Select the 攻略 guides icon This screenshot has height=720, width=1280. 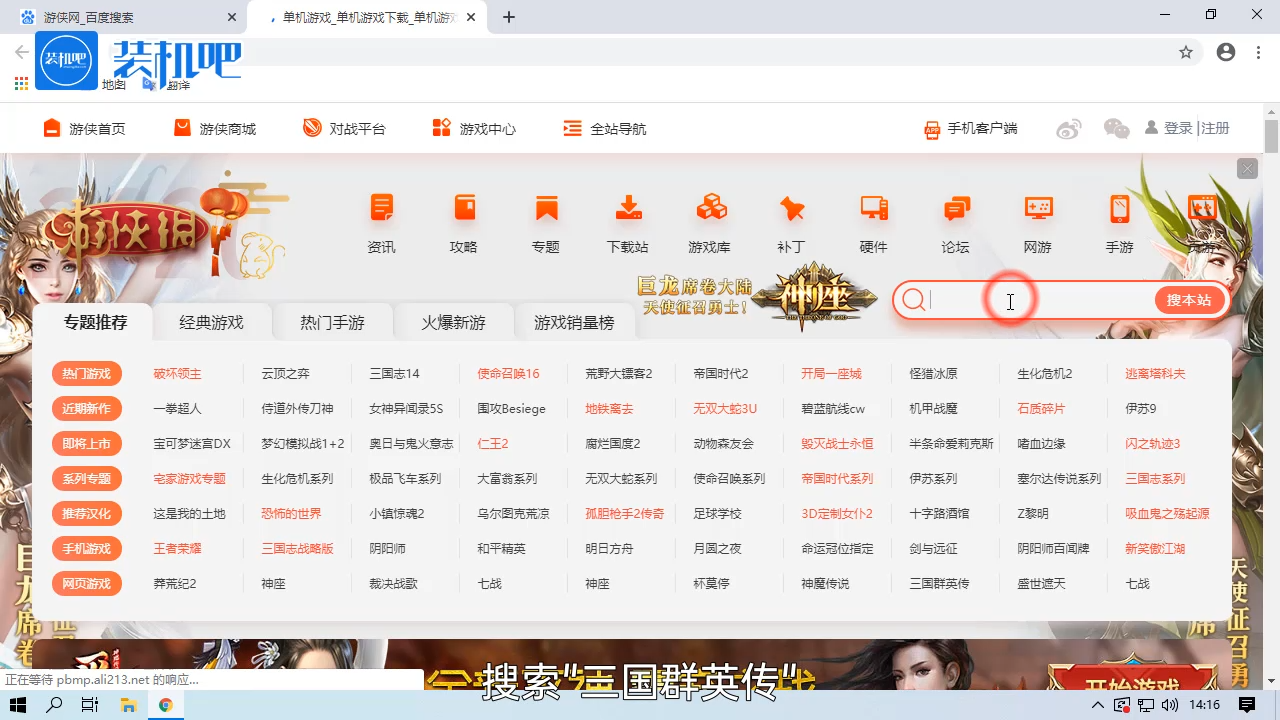463,220
